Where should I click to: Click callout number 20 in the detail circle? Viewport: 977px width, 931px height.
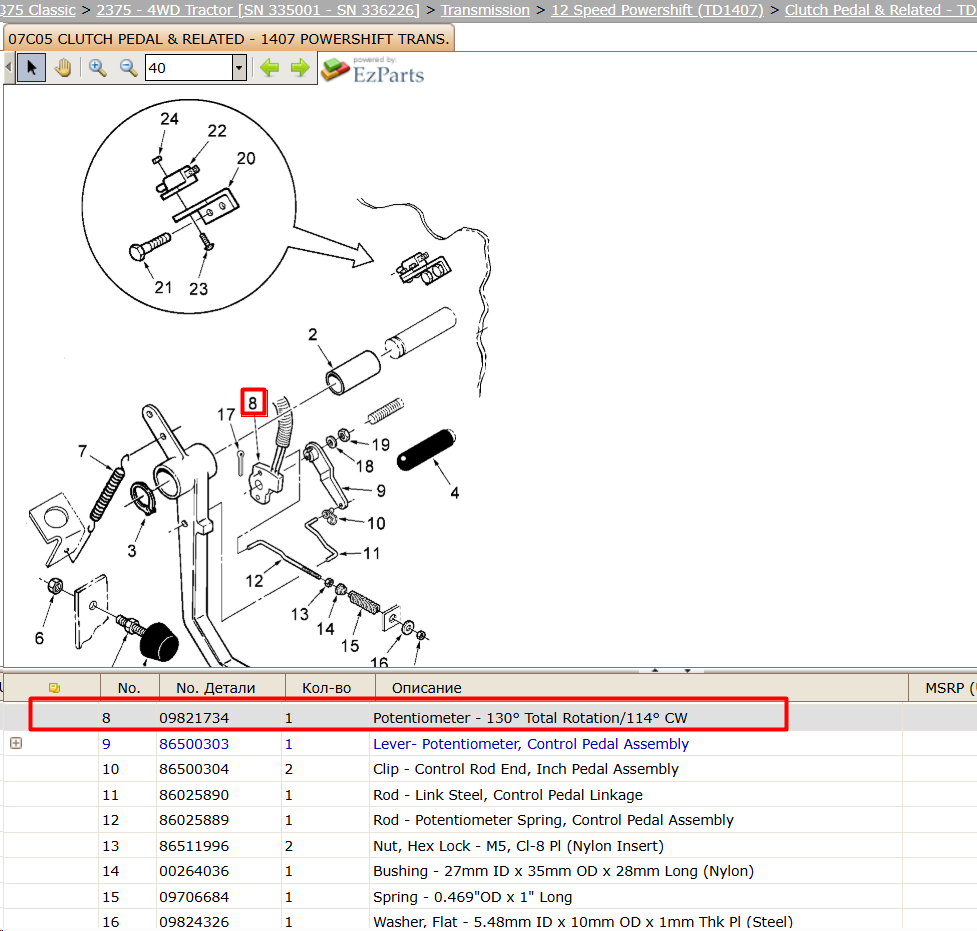(x=246, y=158)
